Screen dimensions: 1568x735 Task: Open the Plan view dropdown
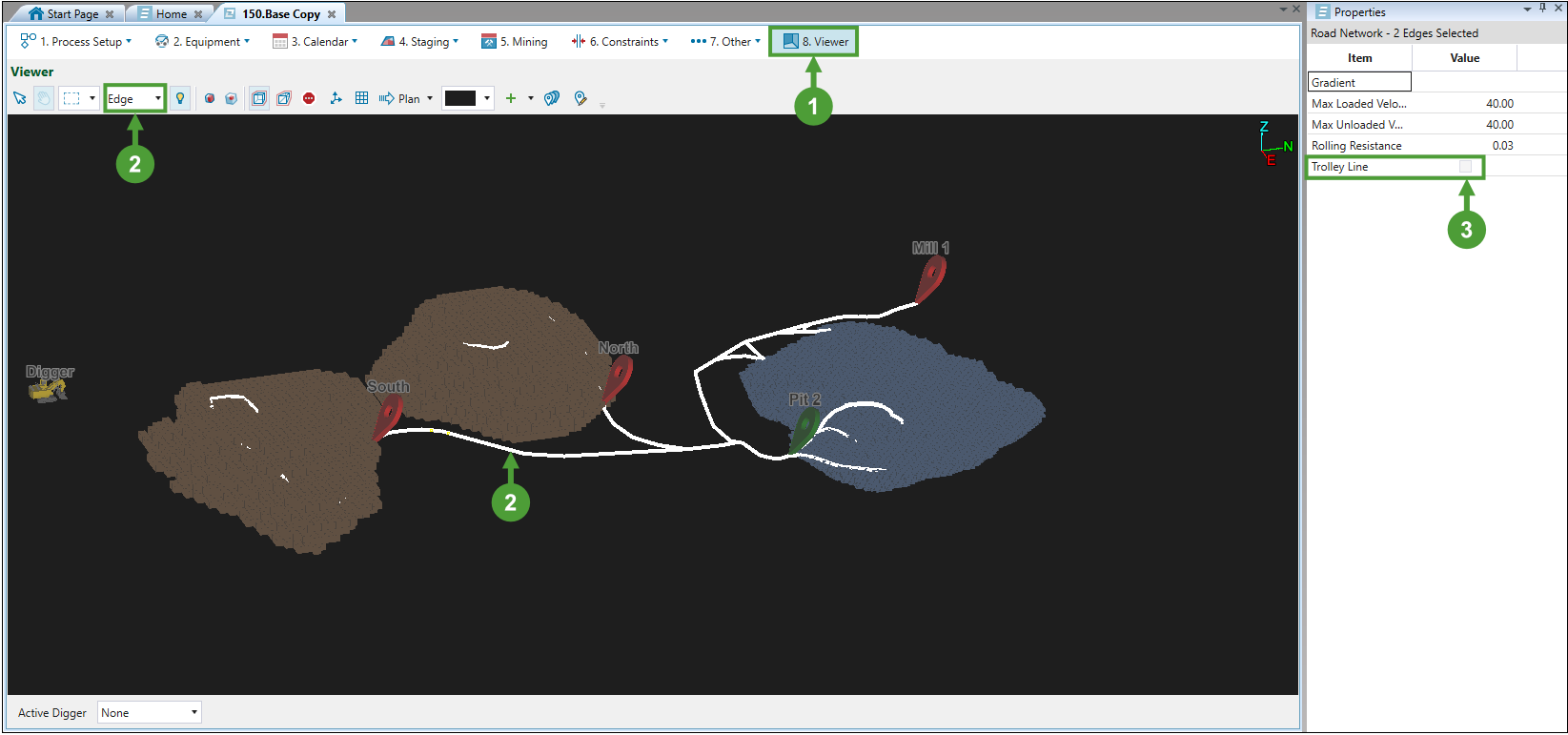point(406,98)
